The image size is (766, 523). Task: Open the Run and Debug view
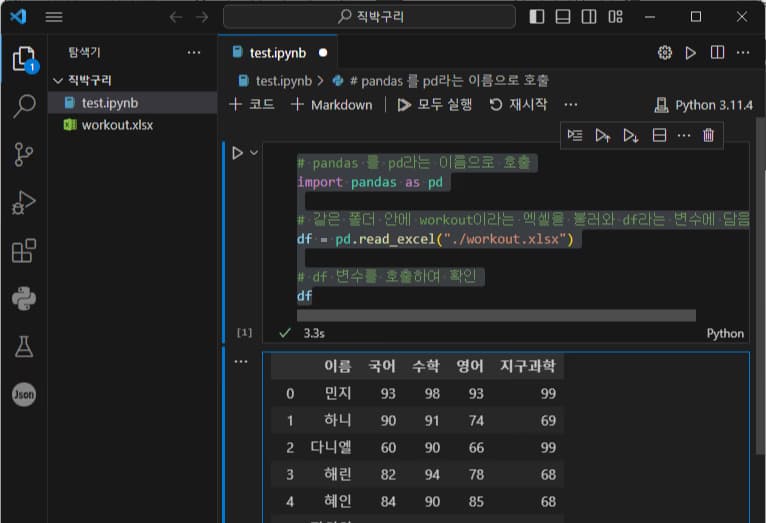click(24, 203)
